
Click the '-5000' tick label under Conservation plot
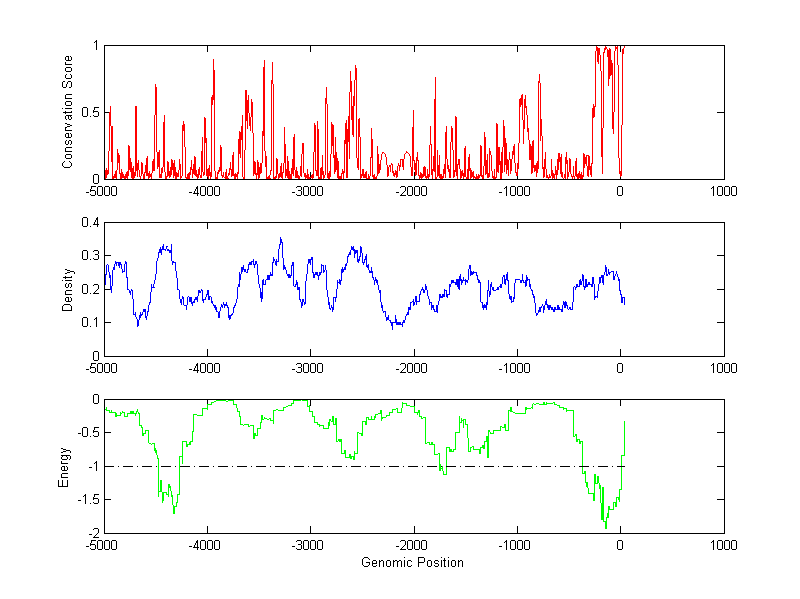(x=104, y=192)
